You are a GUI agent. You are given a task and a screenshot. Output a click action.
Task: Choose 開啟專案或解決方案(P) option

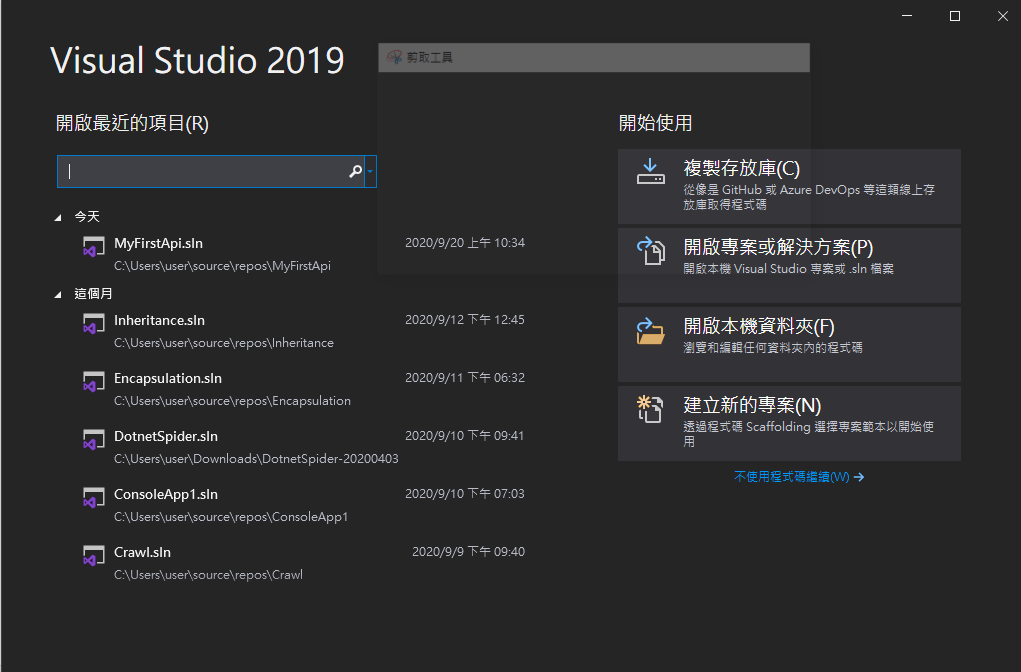[x=789, y=265]
